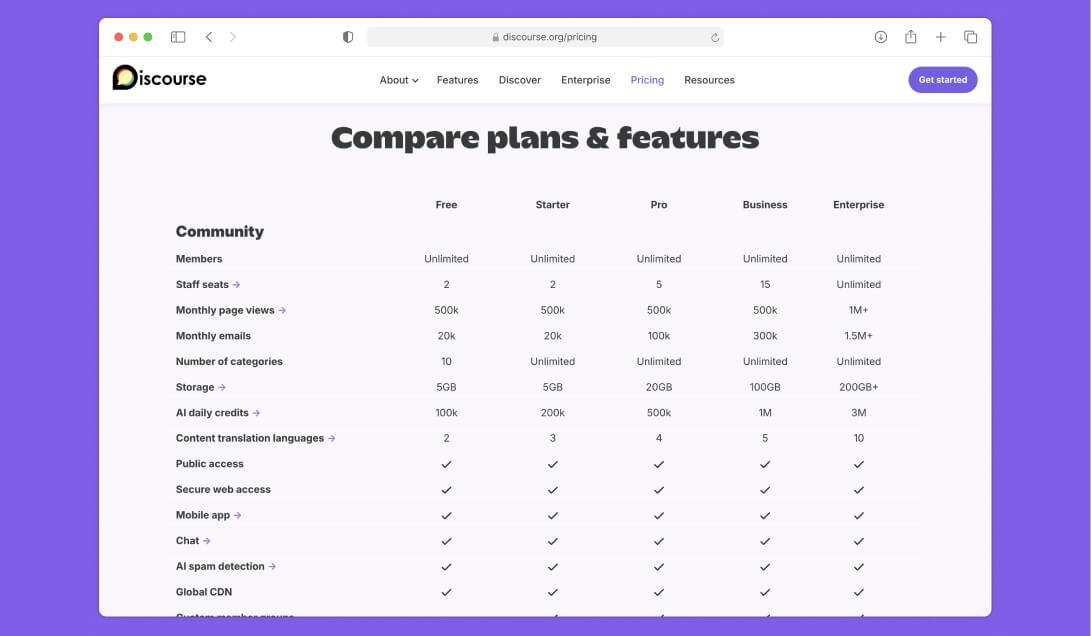1091x636 pixels.
Task: Expand the About dropdown menu
Action: [x=398, y=80]
